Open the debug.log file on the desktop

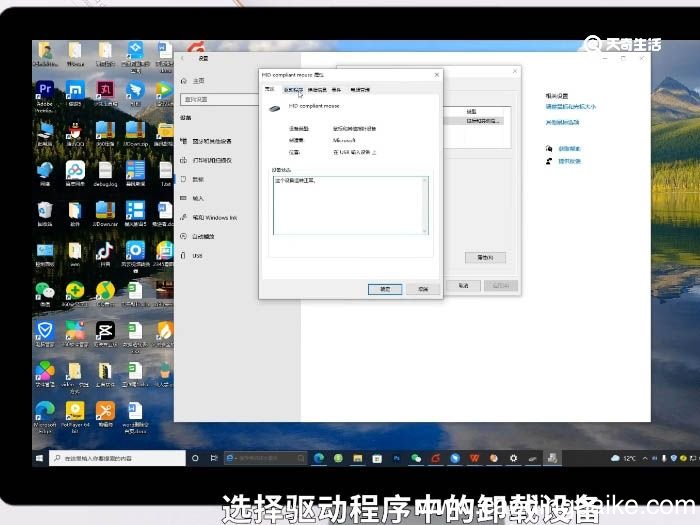coord(105,174)
